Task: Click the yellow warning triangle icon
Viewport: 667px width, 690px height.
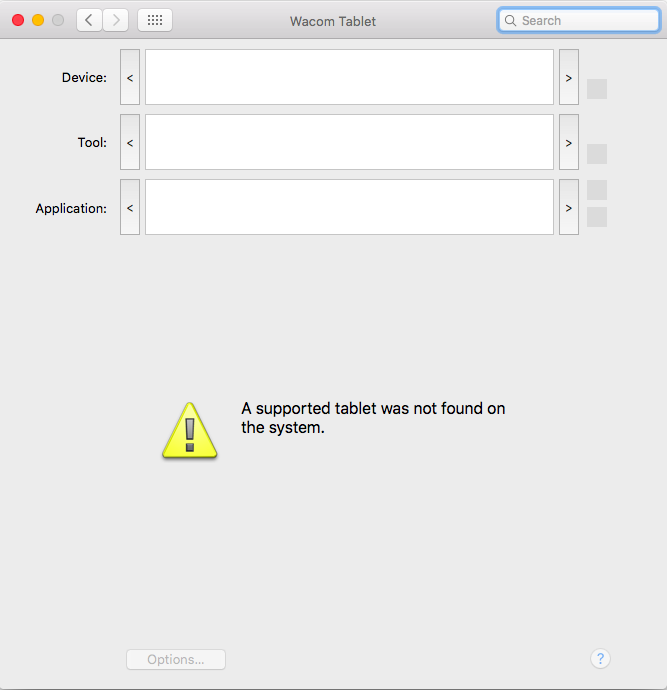Action: pos(190,430)
